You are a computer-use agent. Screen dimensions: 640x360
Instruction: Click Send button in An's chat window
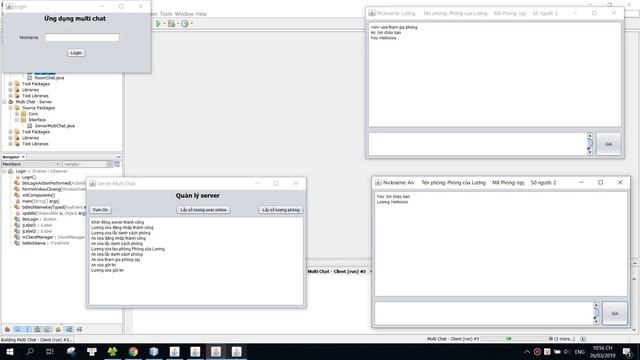click(615, 313)
